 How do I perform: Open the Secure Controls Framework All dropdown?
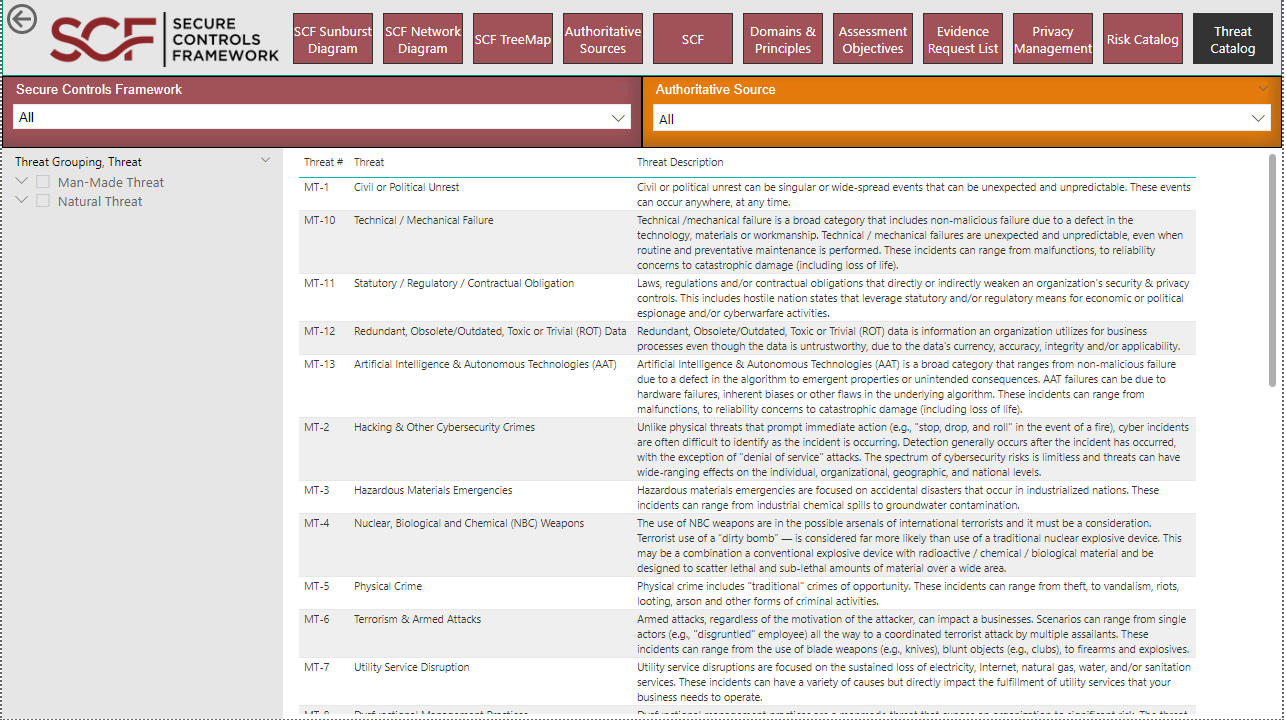pyautogui.click(x=619, y=117)
